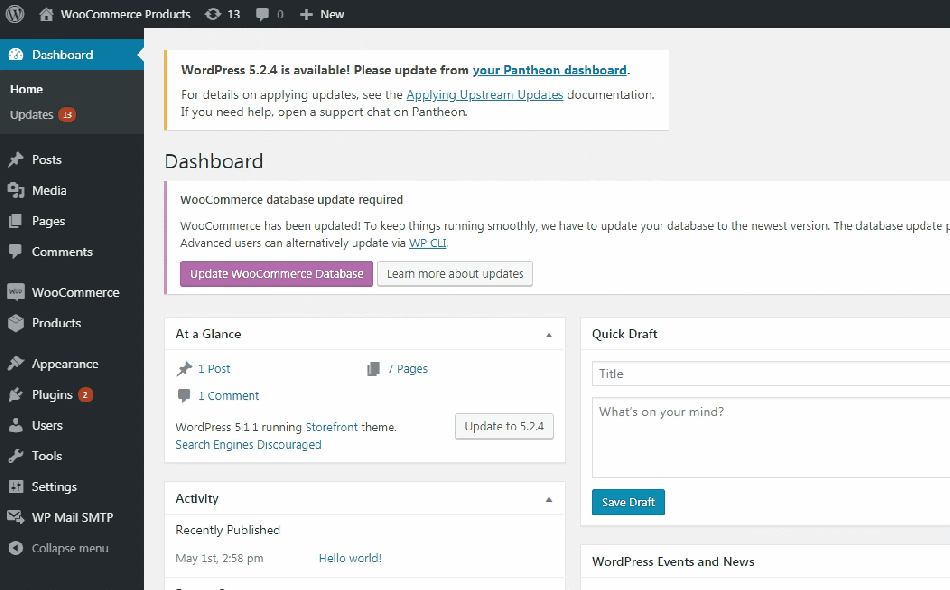The image size is (950, 590).
Task: Open the WooCommerce menu item
Action: [x=75, y=293]
